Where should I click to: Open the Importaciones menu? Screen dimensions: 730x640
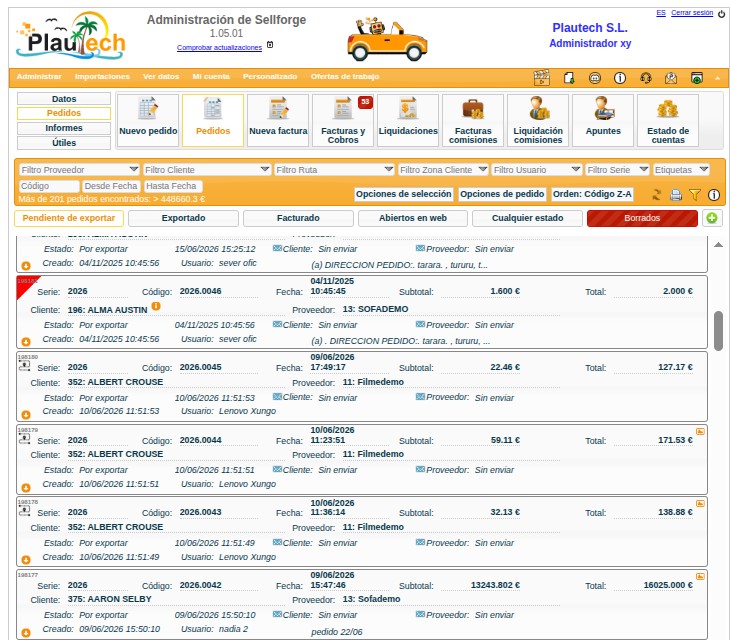click(102, 76)
